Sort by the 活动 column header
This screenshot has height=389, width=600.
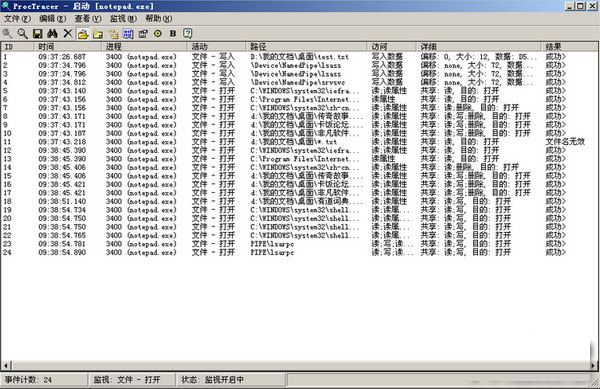[x=217, y=47]
